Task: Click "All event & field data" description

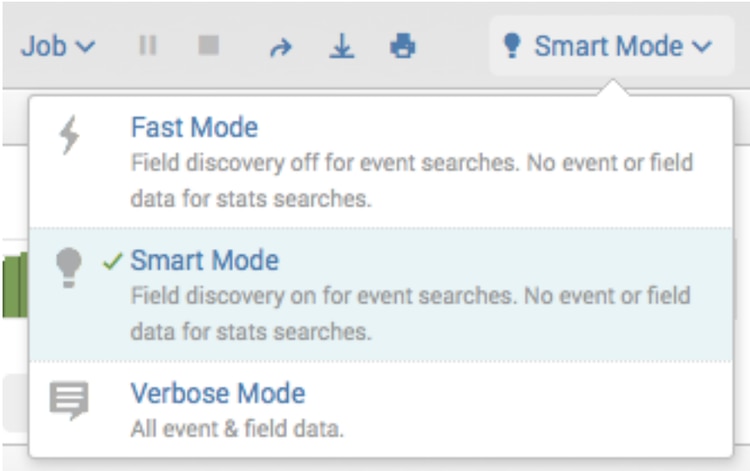Action: (x=236, y=430)
